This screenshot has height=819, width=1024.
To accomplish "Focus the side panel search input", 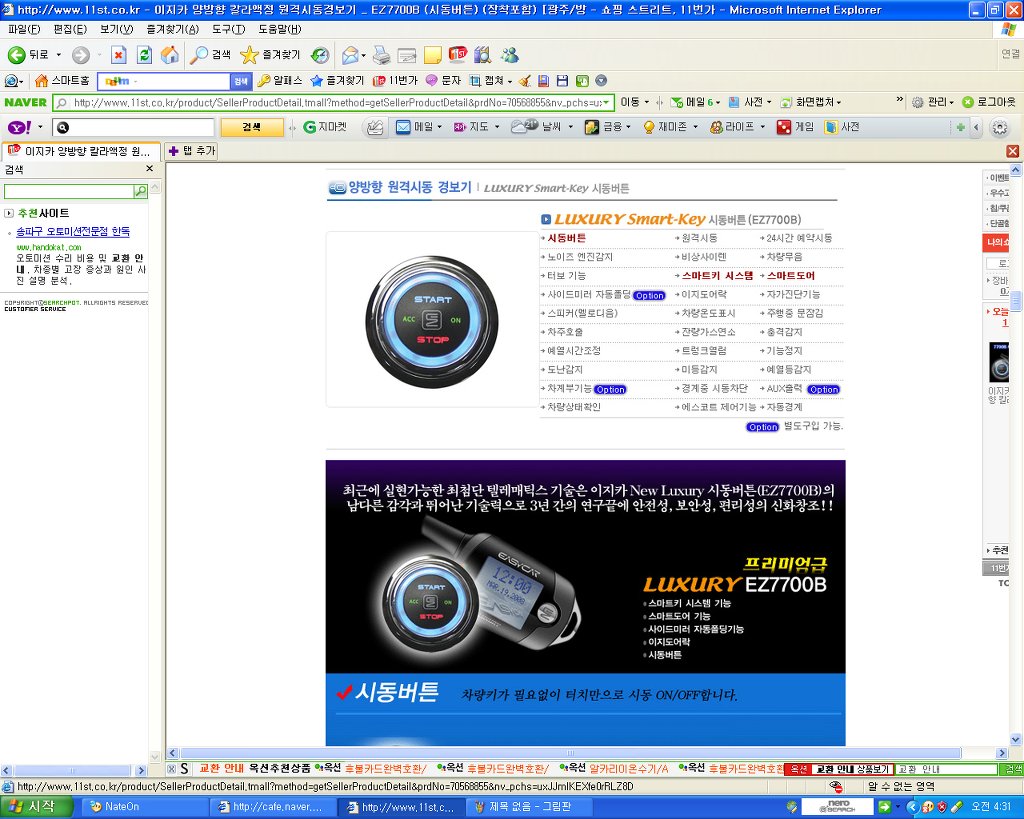I will click(69, 191).
